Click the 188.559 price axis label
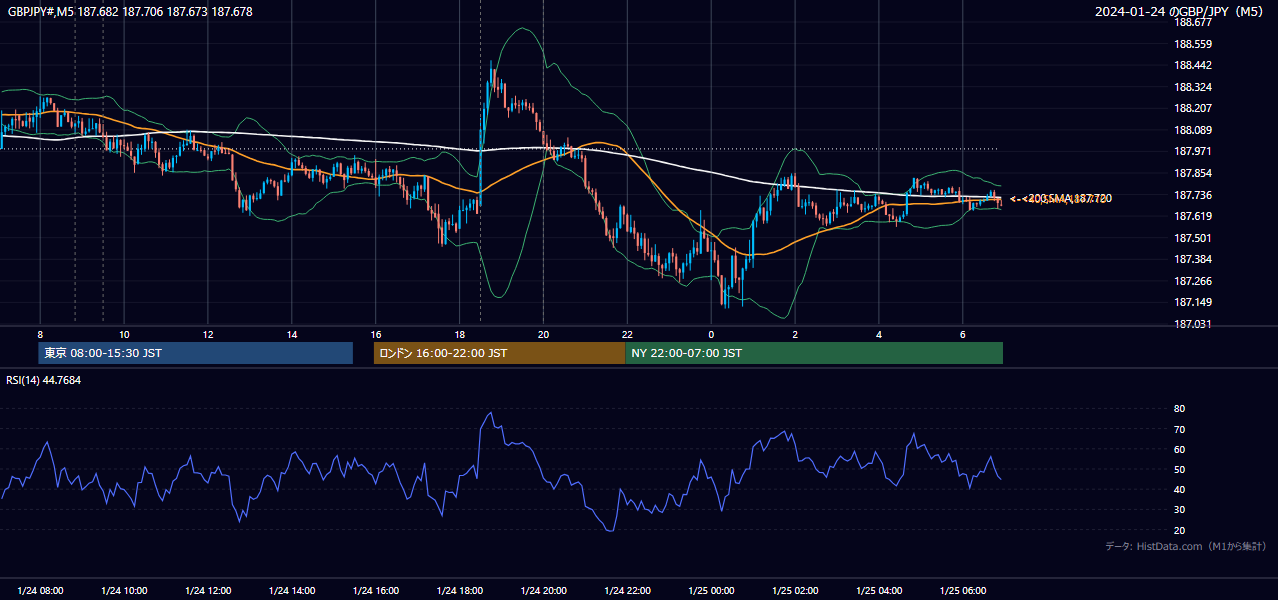The width and height of the screenshot is (1278, 600). 1192,44
